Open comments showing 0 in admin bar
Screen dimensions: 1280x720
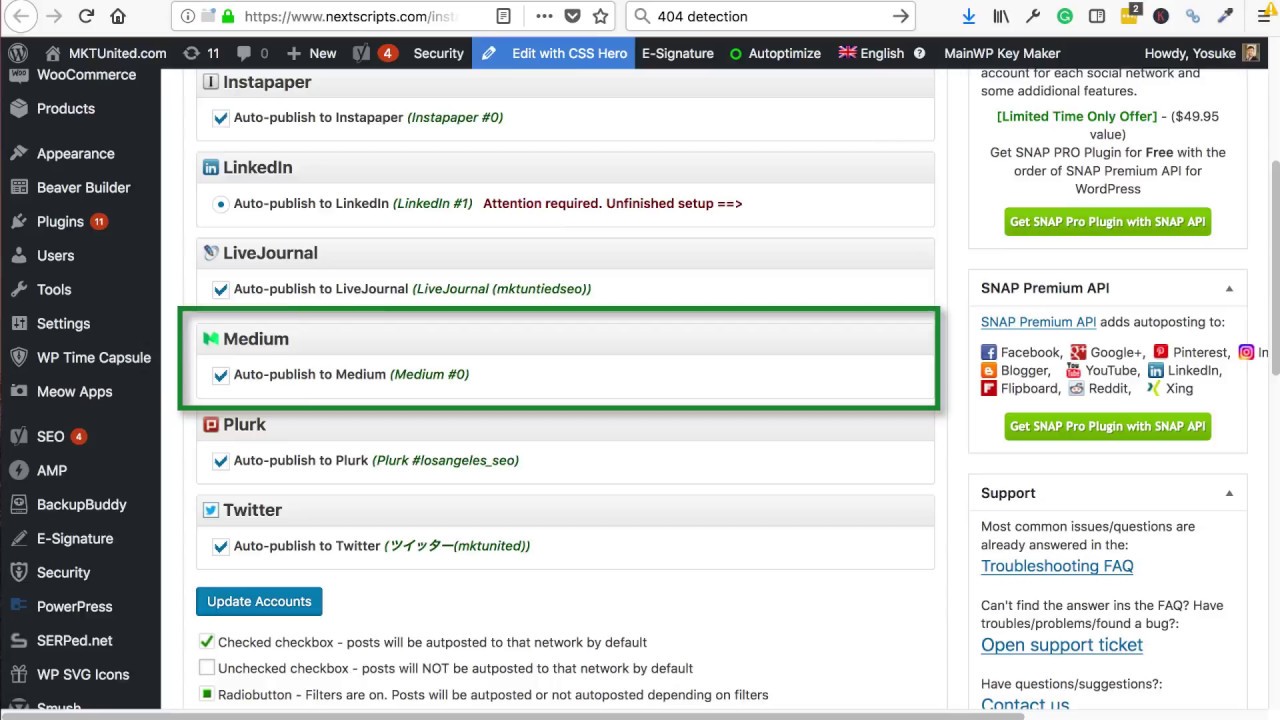point(252,53)
